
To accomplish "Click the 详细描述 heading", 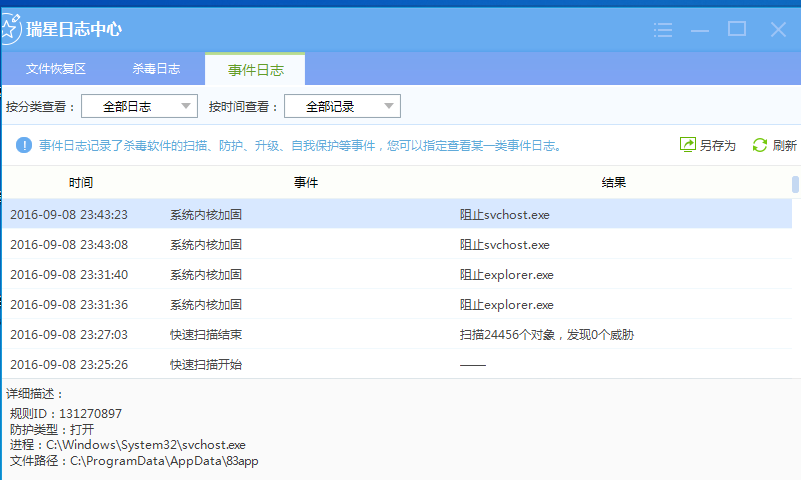I will pyautogui.click(x=34, y=394).
